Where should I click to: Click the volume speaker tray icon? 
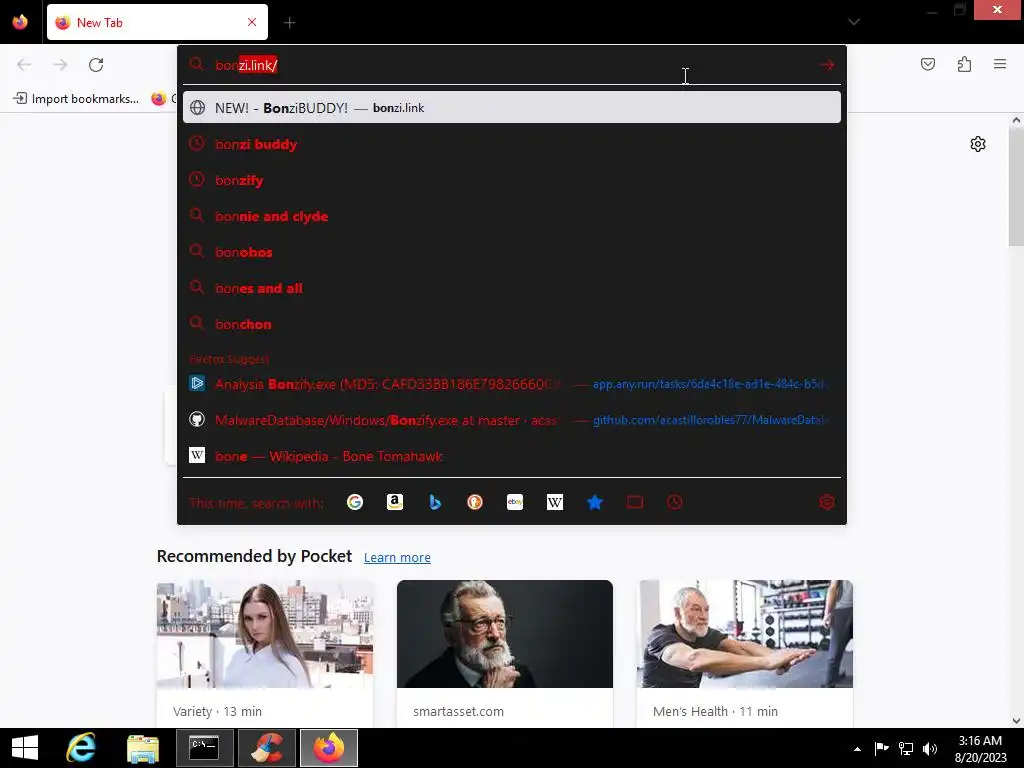[930, 748]
